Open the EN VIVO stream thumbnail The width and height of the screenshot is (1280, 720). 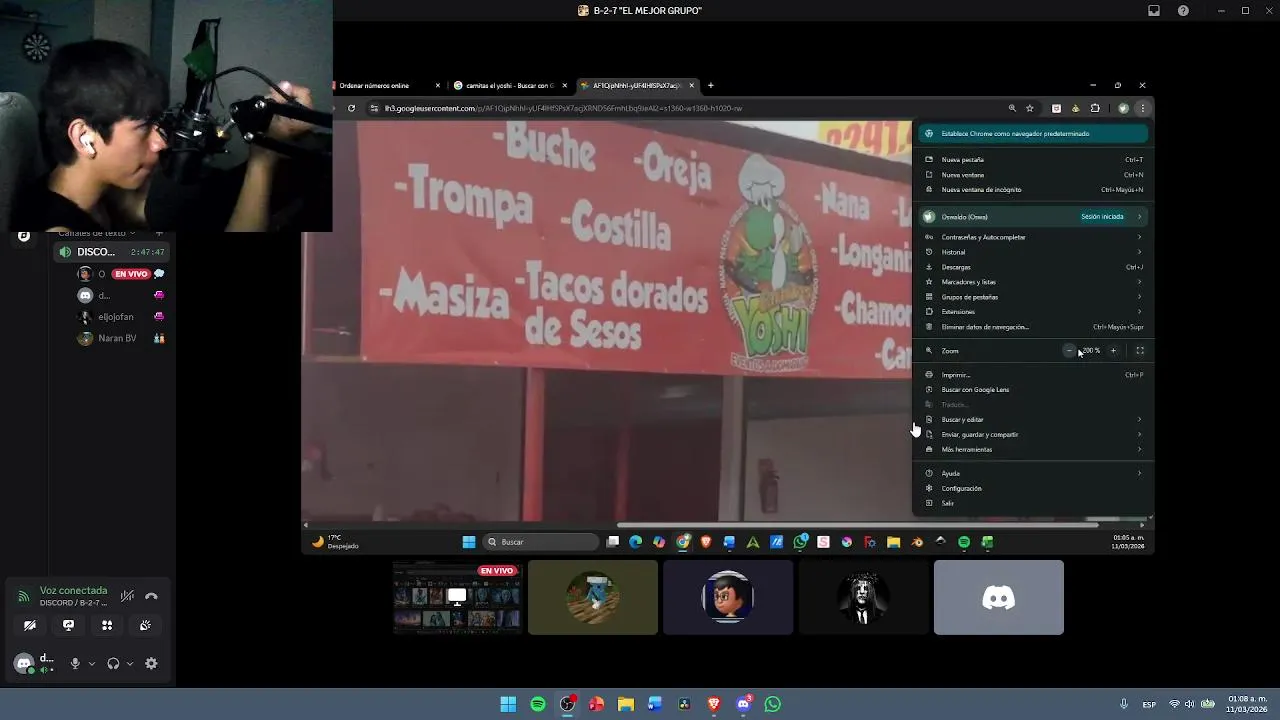pos(457,597)
